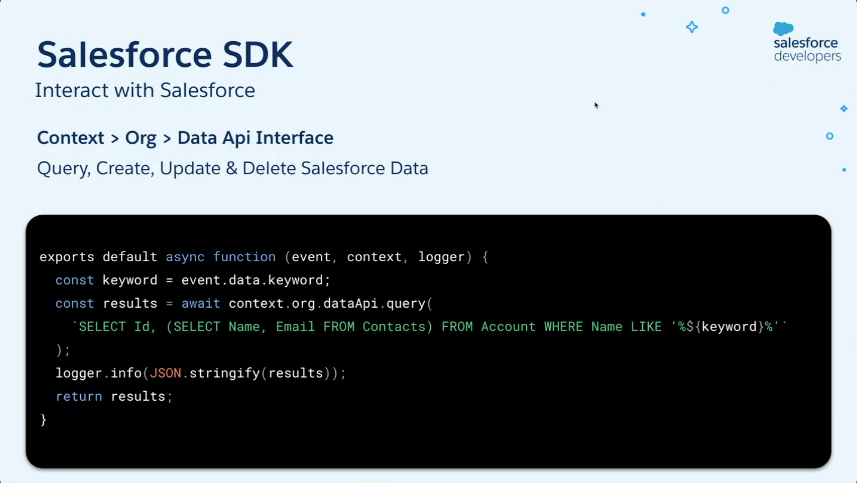This screenshot has width=857, height=483.
Task: Click the 'return results;' code line
Action: point(114,397)
